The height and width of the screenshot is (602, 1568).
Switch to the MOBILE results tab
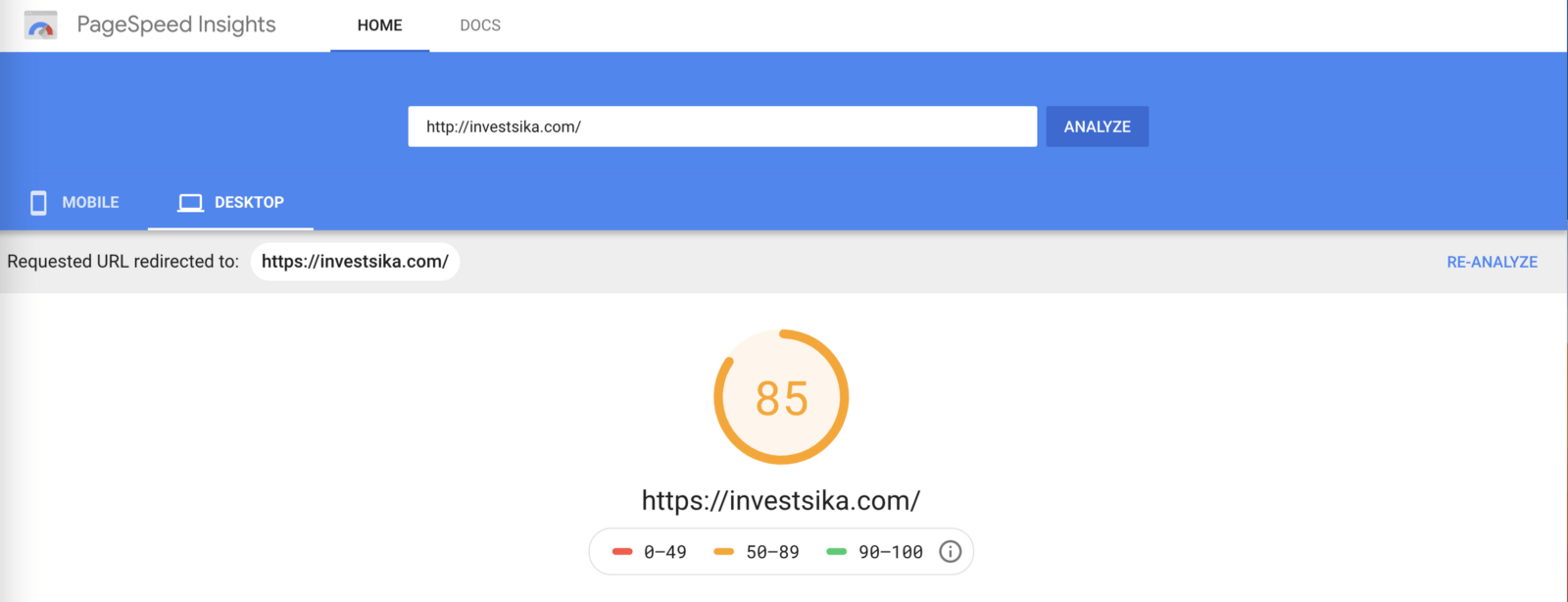[74, 203]
